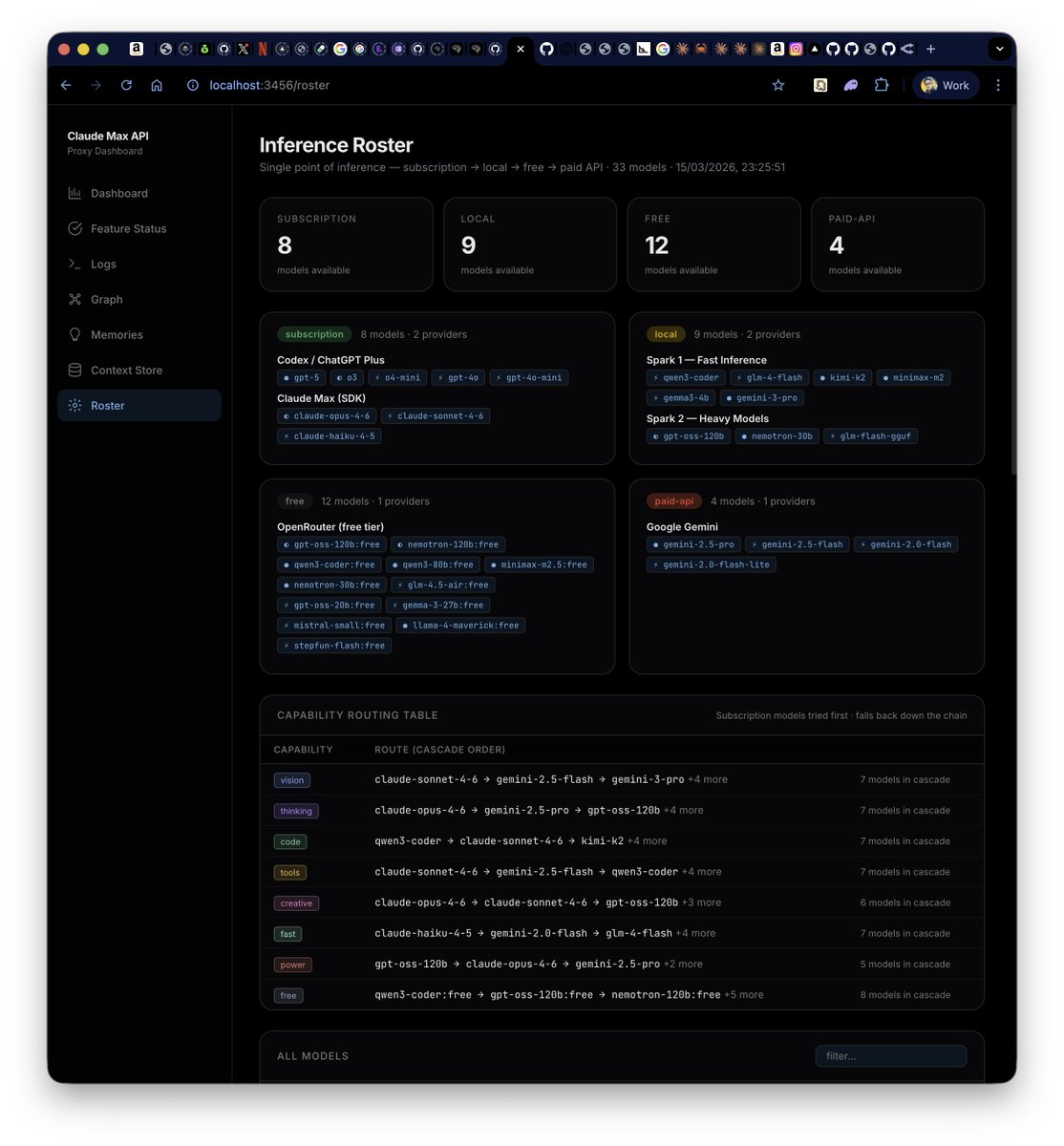This screenshot has height=1146, width=1064.
Task: Click the red paid-api badge
Action: (x=674, y=501)
